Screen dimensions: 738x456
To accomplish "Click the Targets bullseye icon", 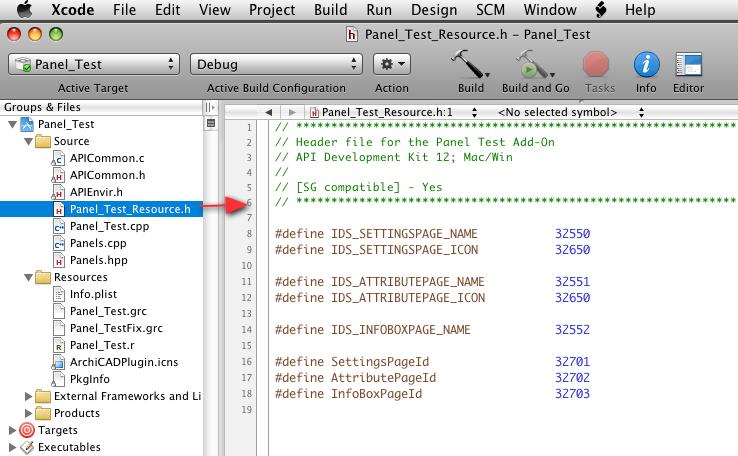I will pos(27,430).
